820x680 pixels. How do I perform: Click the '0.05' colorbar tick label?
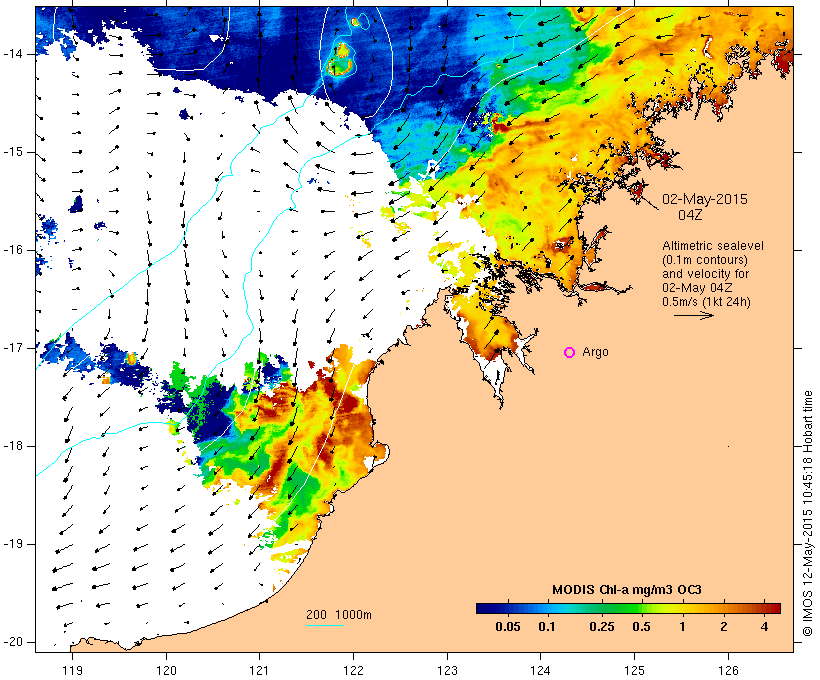click(x=507, y=627)
